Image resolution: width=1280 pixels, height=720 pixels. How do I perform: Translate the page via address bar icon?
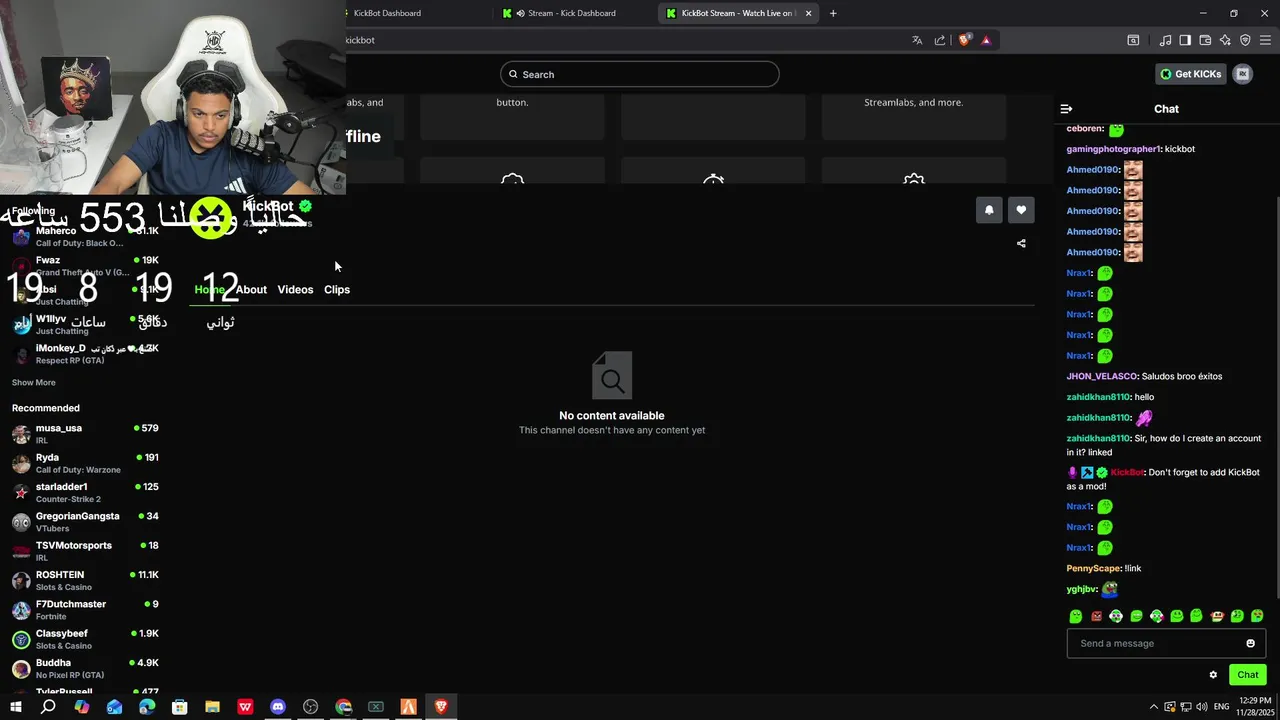pyautogui.click(x=917, y=40)
